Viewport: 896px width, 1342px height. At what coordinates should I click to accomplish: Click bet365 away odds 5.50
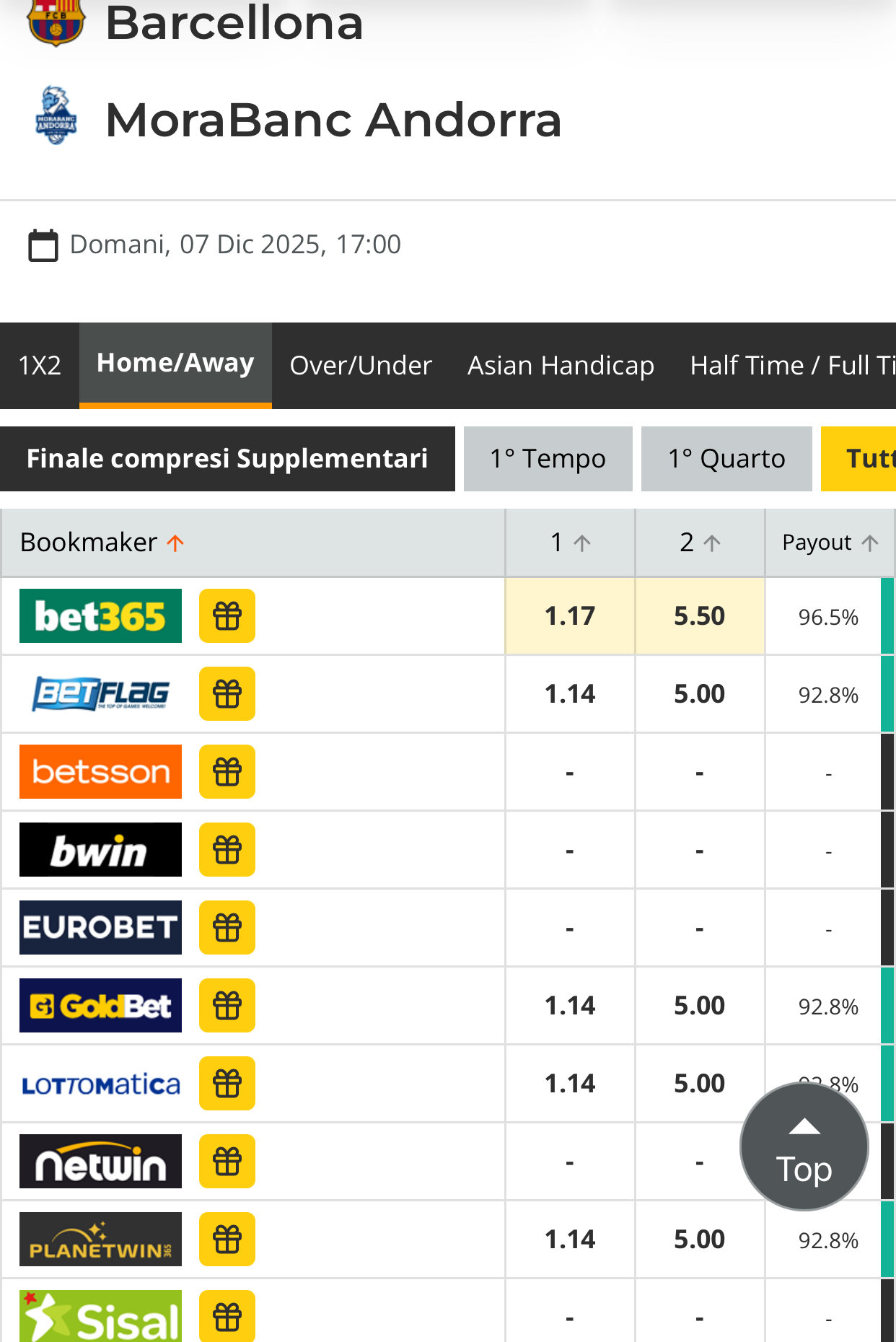click(699, 616)
